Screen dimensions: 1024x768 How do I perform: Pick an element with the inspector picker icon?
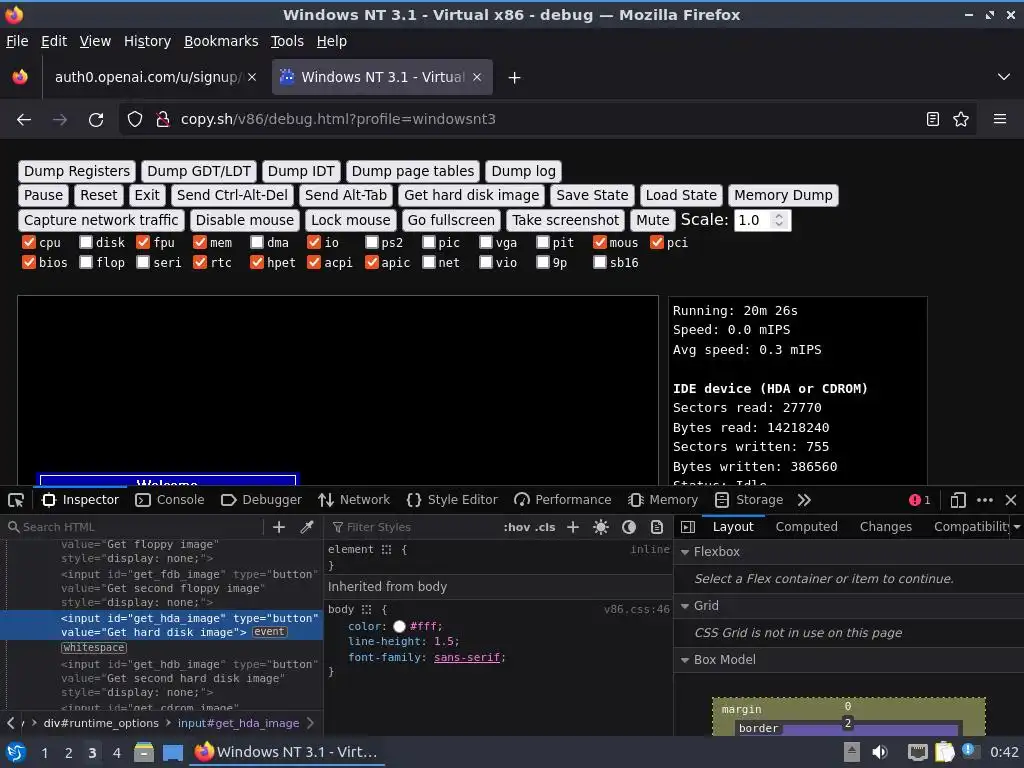click(x=16, y=500)
